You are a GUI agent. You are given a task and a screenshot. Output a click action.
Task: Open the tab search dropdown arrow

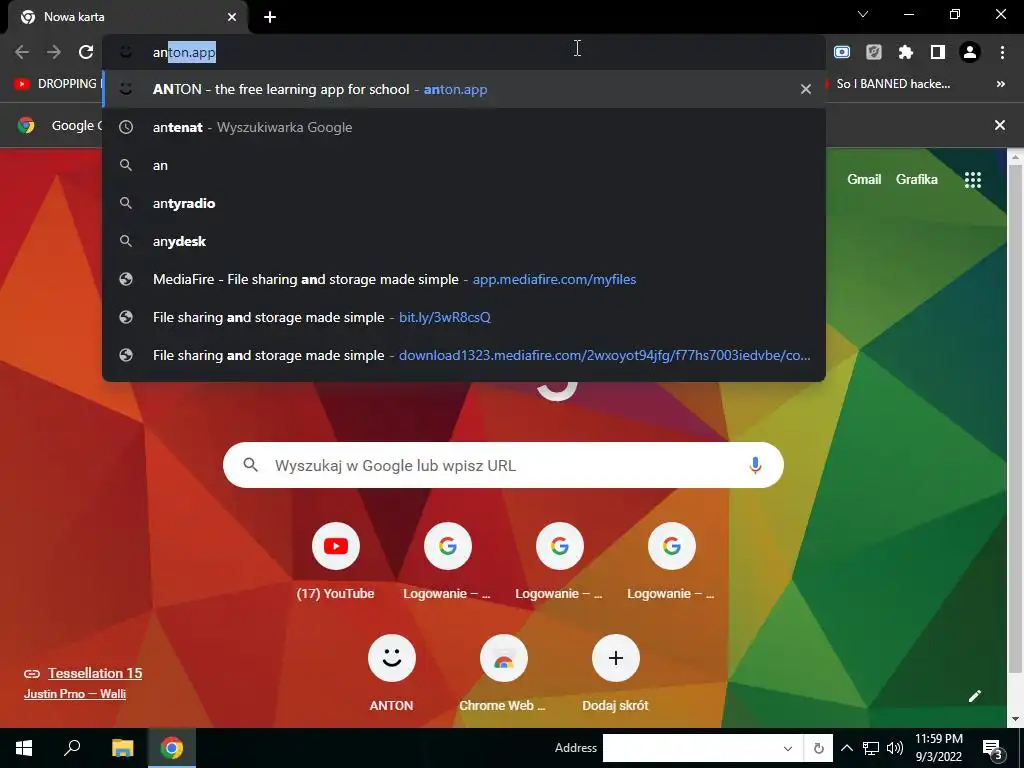click(863, 14)
